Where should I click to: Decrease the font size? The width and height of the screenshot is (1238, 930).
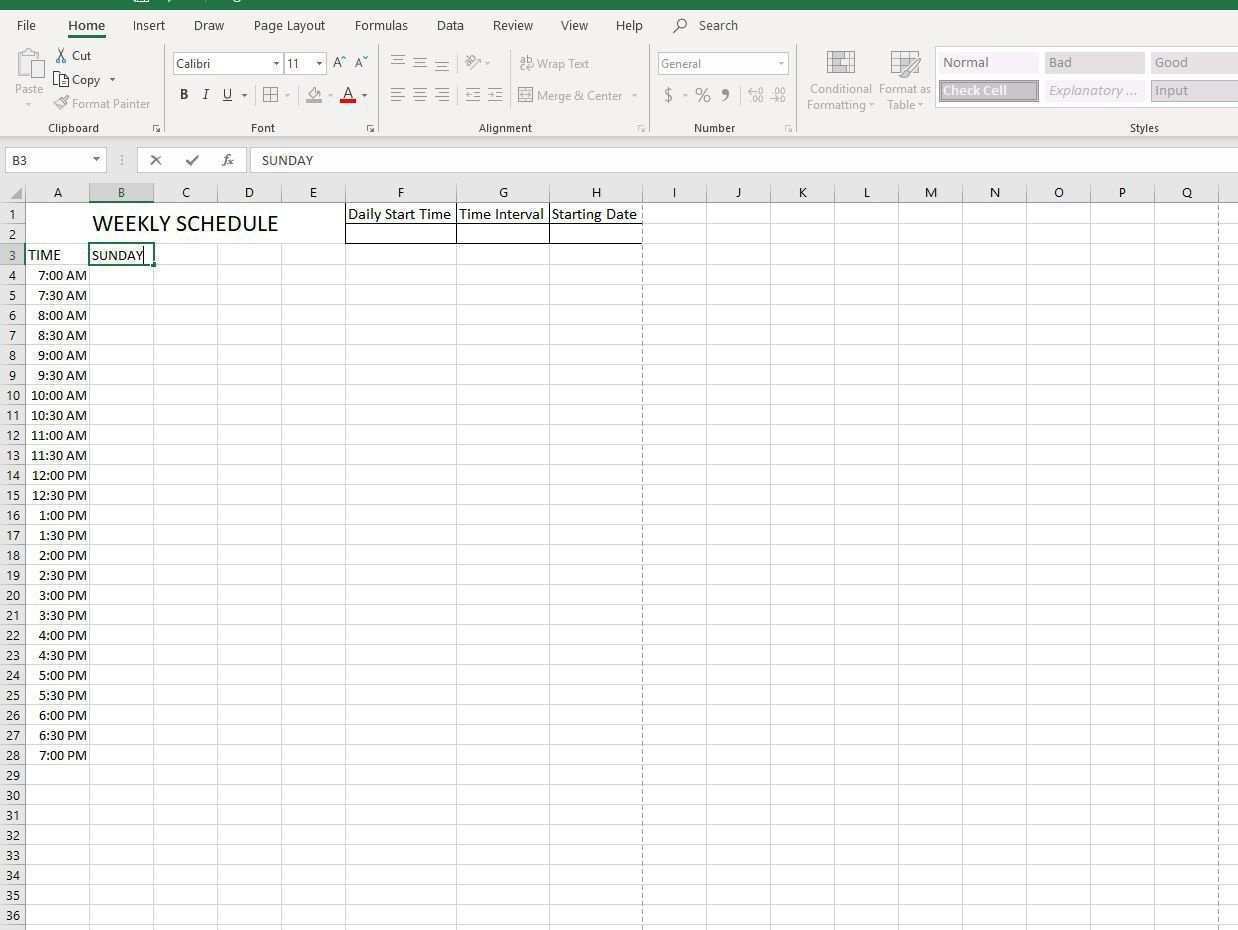[x=361, y=63]
